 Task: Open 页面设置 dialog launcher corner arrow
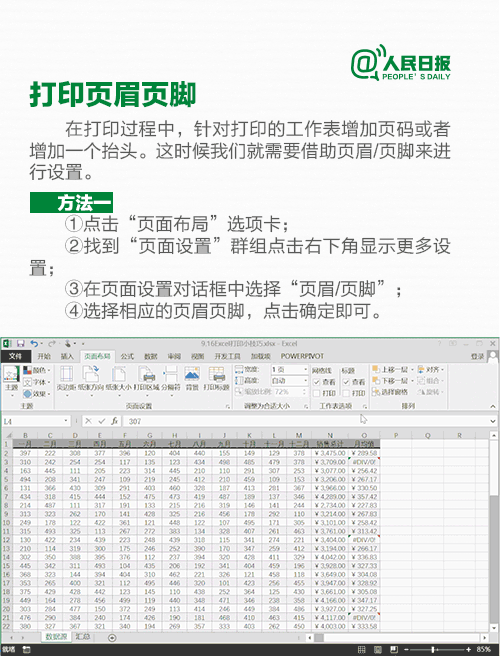tap(228, 406)
